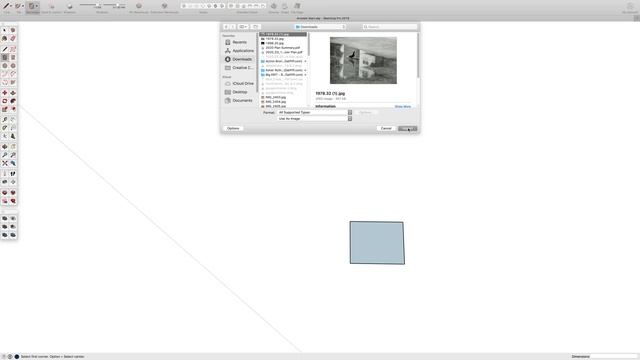Choose the Walk footprints tool

(x=13, y=174)
